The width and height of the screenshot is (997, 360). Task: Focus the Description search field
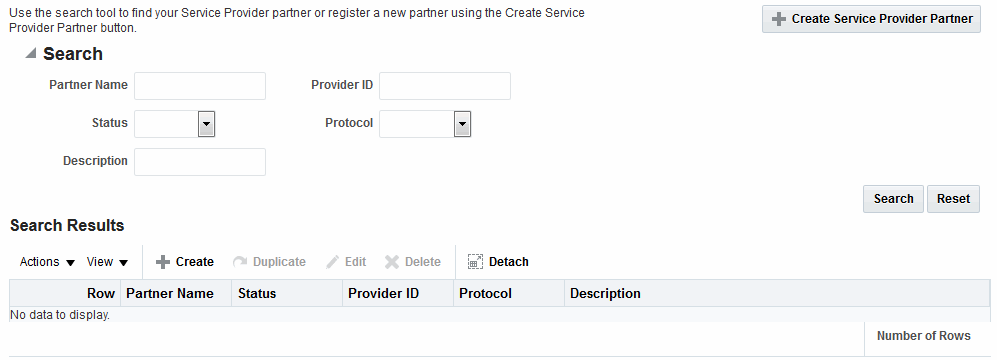(x=200, y=162)
